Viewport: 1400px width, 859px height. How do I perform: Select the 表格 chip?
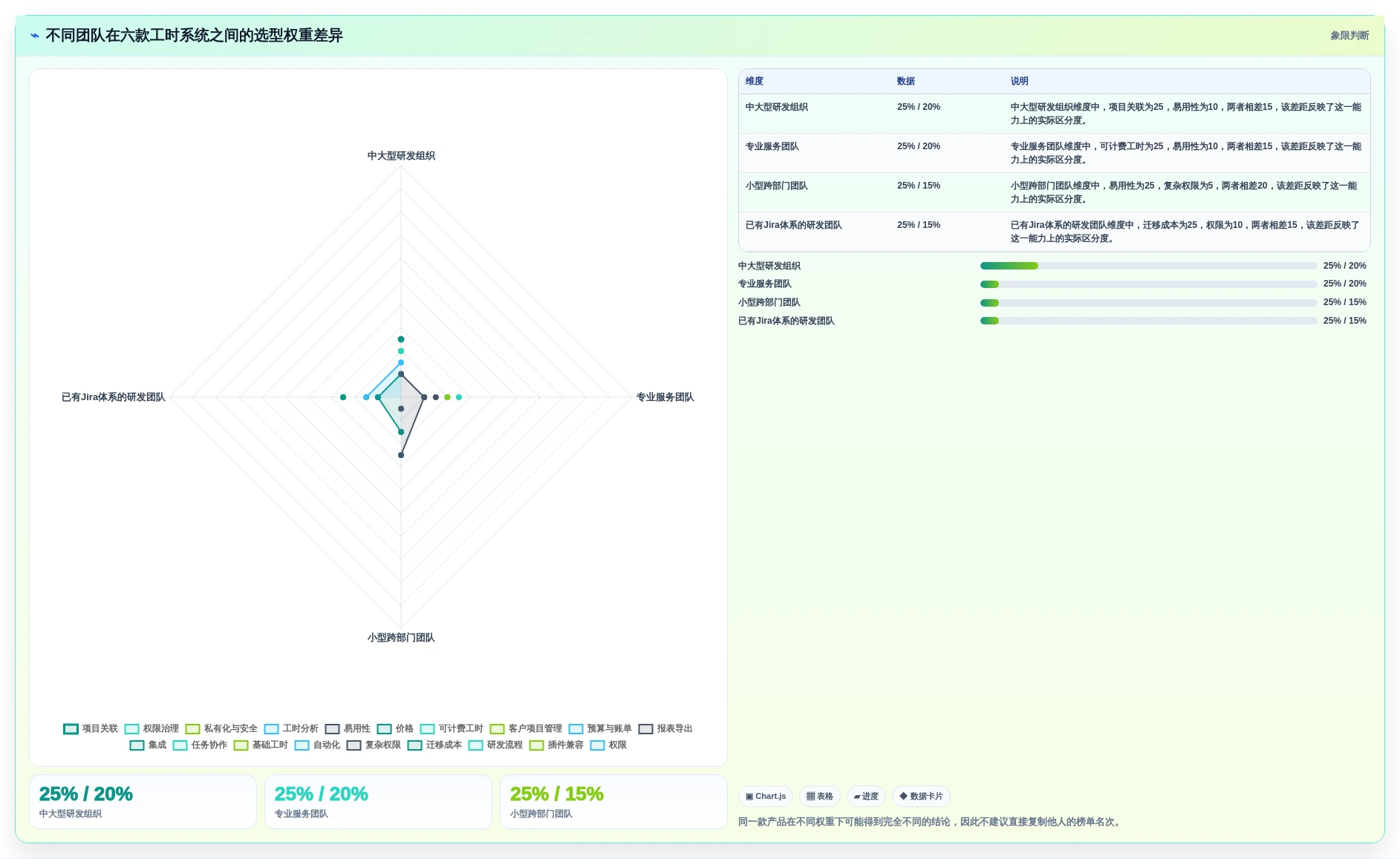[x=820, y=797]
